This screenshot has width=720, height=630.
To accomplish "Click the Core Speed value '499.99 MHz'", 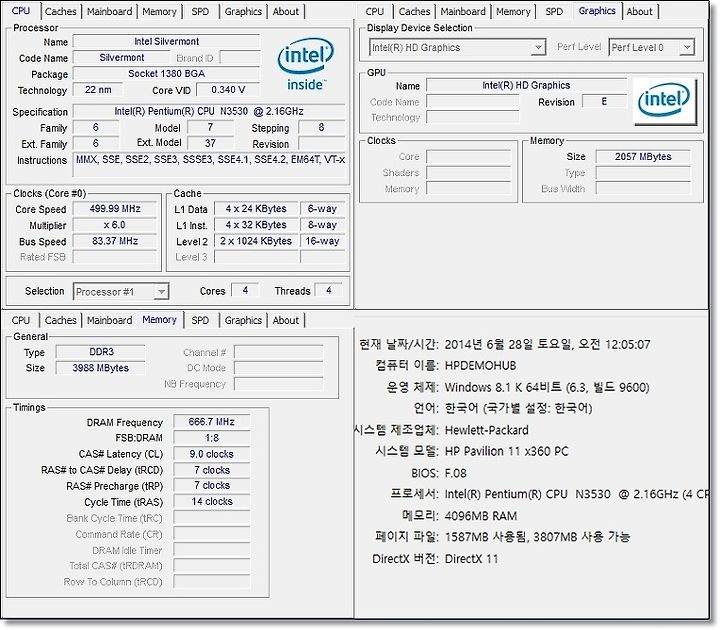I will click(115, 208).
